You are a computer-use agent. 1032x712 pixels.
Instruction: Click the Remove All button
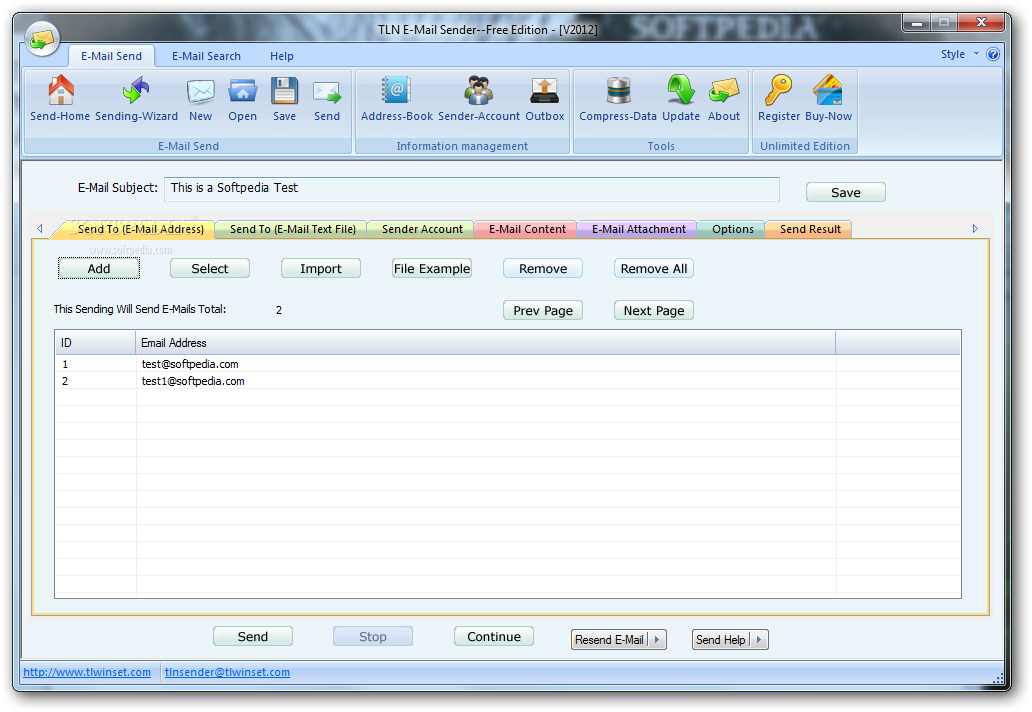point(654,268)
